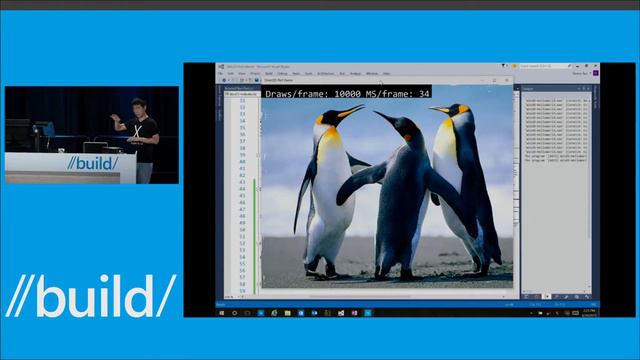Click the Ready status bar text

point(220,304)
